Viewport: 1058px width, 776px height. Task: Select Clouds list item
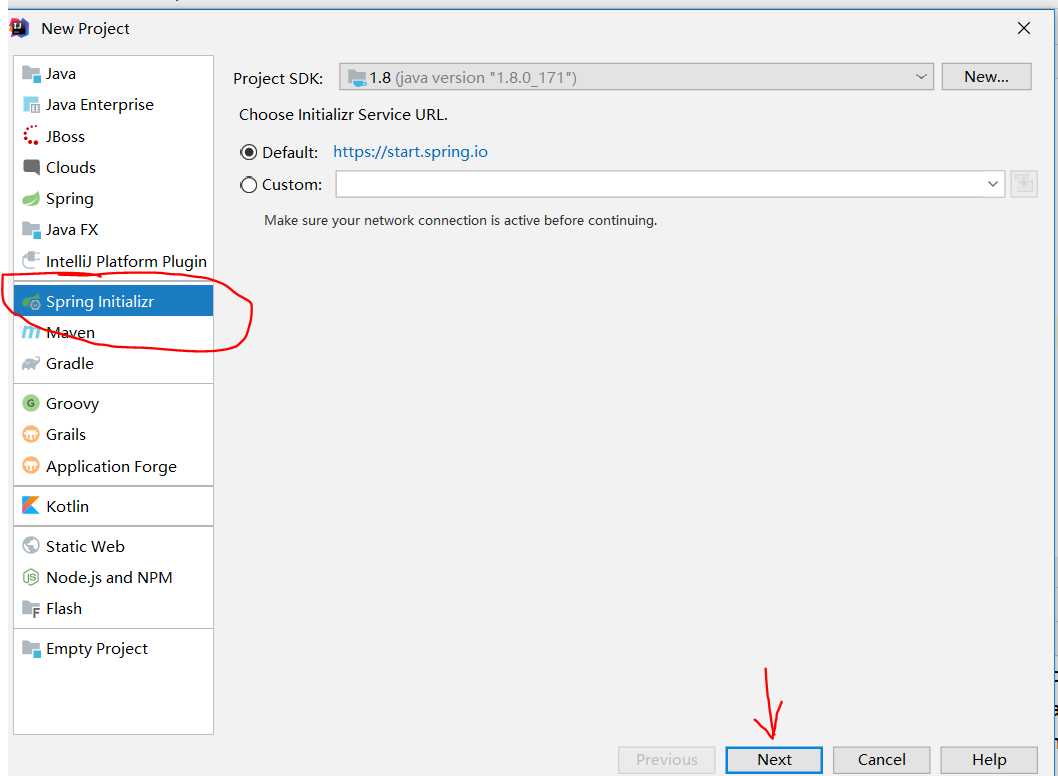(x=113, y=167)
